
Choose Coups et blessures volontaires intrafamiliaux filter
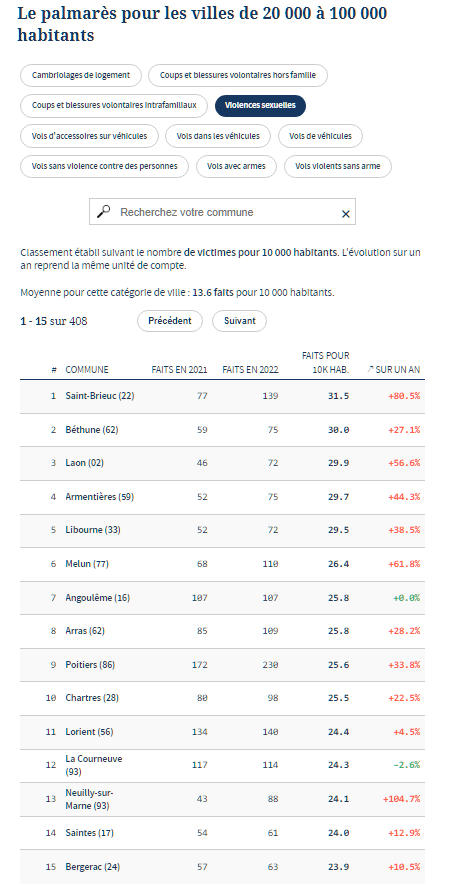coord(114,106)
